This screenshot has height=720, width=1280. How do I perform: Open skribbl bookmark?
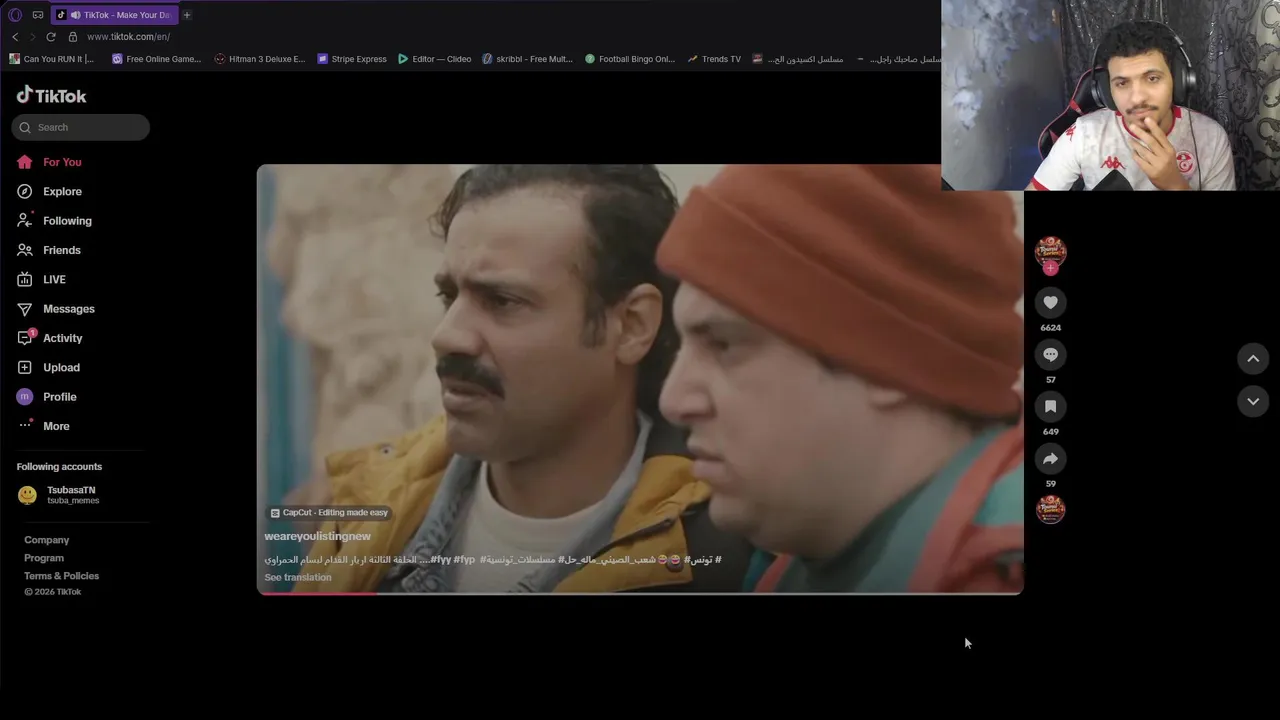pos(527,59)
